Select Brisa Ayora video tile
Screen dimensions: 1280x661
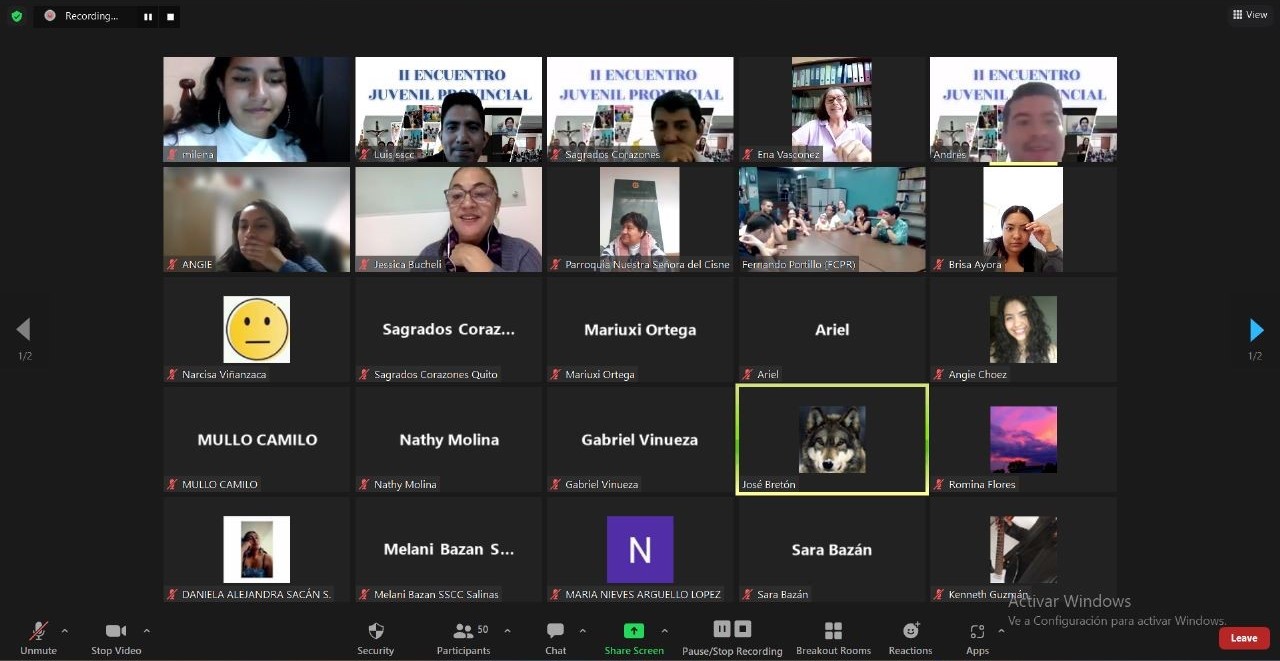pyautogui.click(x=1023, y=219)
